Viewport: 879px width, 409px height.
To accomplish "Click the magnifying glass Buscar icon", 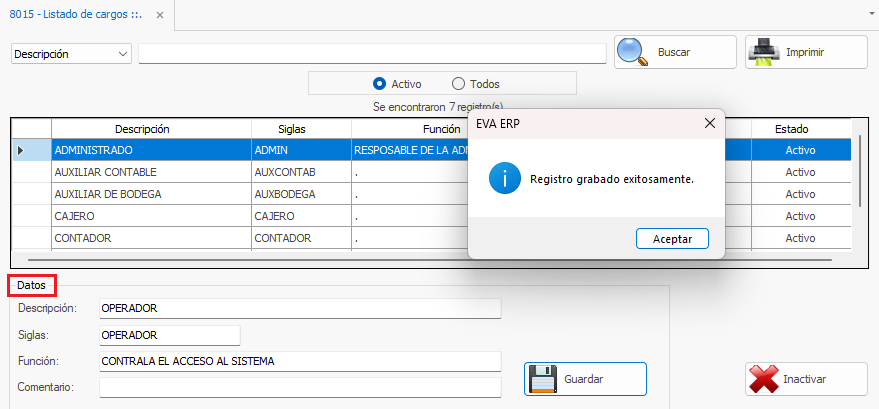I will (x=632, y=52).
